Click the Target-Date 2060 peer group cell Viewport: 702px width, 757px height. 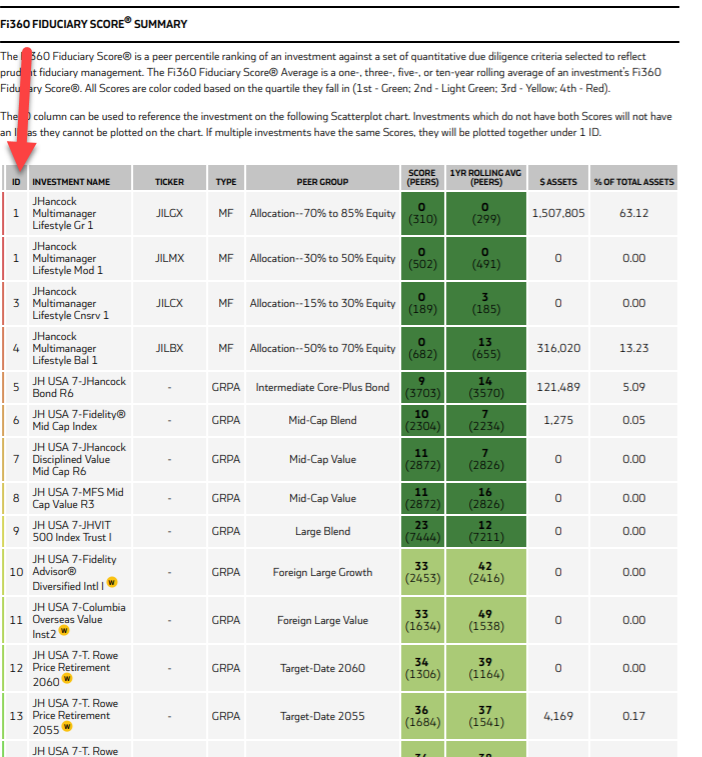point(323,668)
